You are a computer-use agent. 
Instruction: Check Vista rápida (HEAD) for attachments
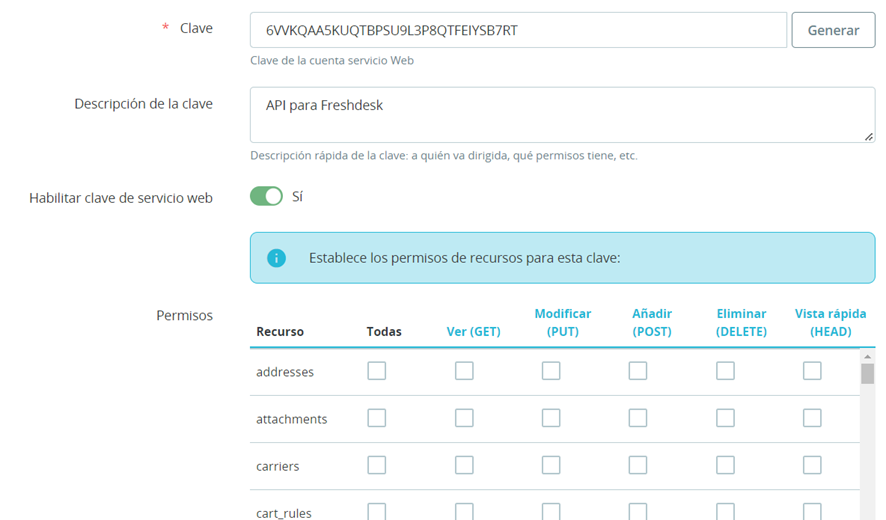pyautogui.click(x=812, y=418)
